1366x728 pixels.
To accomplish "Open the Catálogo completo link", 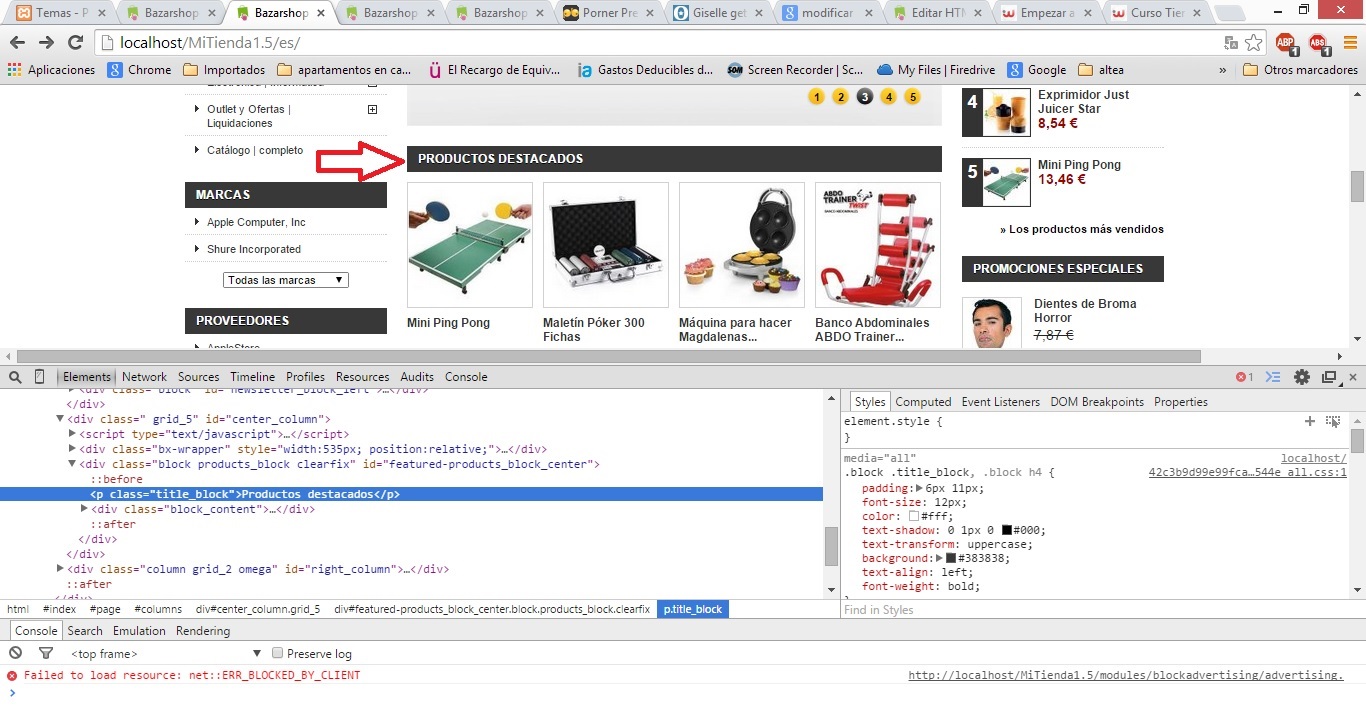I will point(255,150).
